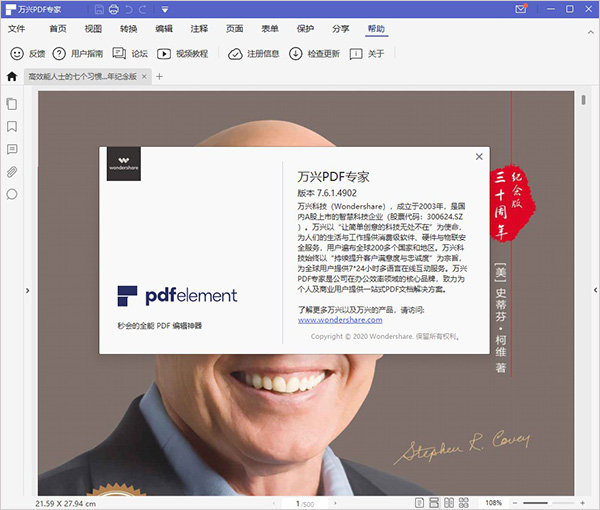Click the version 7.6.1.4902 text
600x510 pixels.
tap(327, 192)
